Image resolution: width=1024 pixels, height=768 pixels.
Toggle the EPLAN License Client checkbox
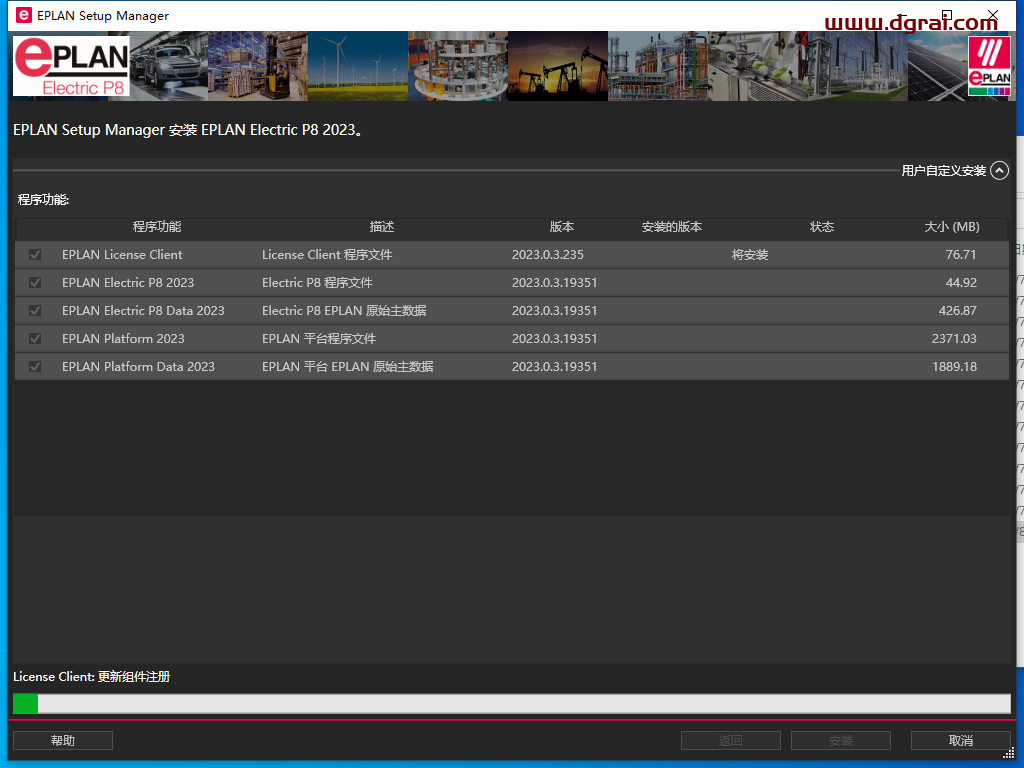coord(35,255)
